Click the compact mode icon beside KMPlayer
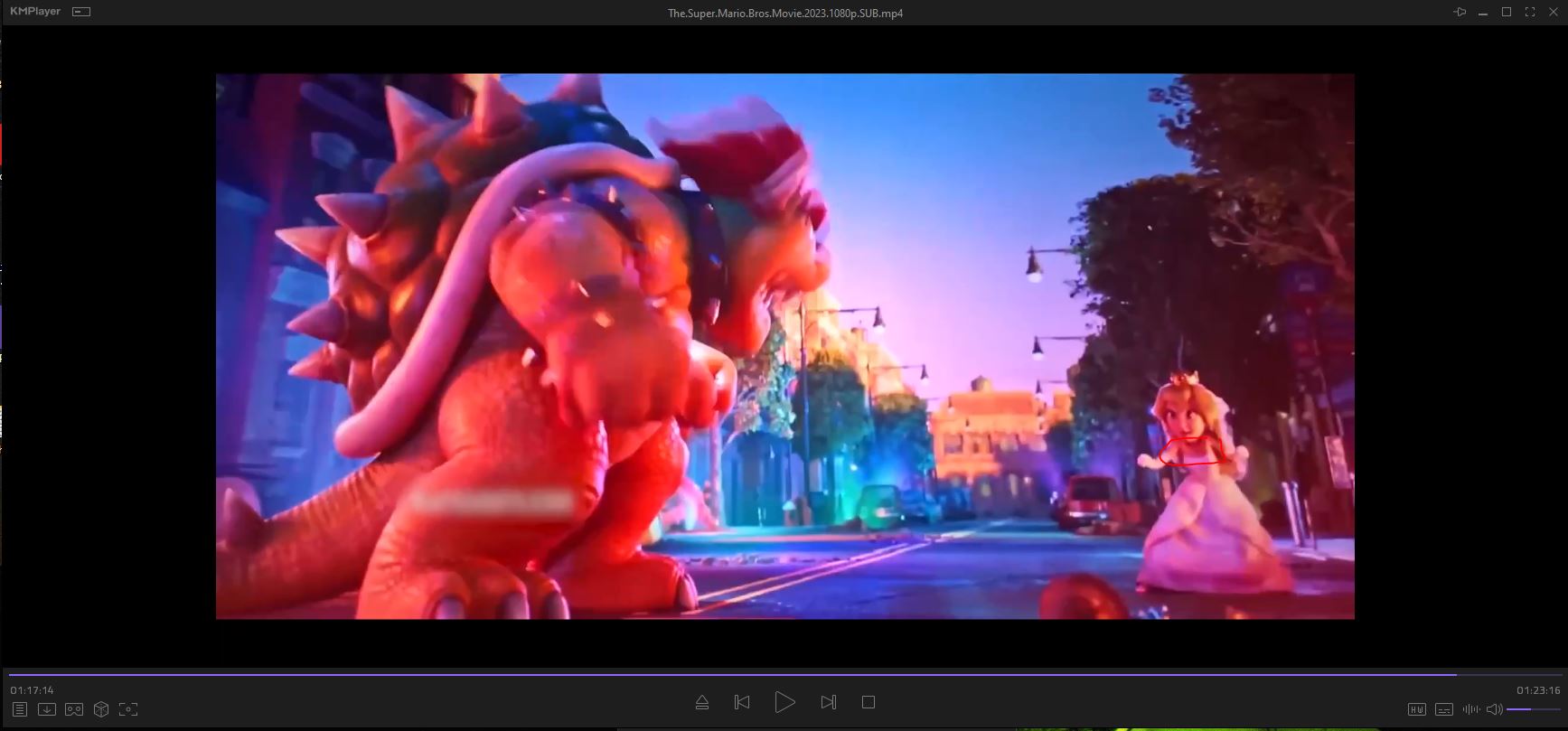Screen dimensions: 1568x731 tap(81, 12)
